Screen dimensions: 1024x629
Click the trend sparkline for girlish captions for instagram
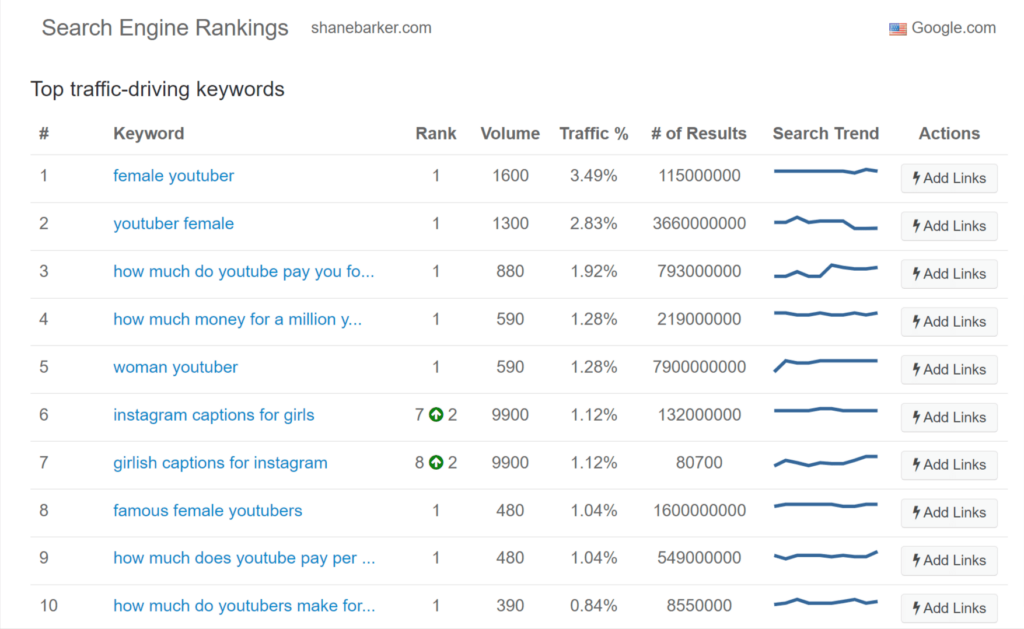(825, 461)
